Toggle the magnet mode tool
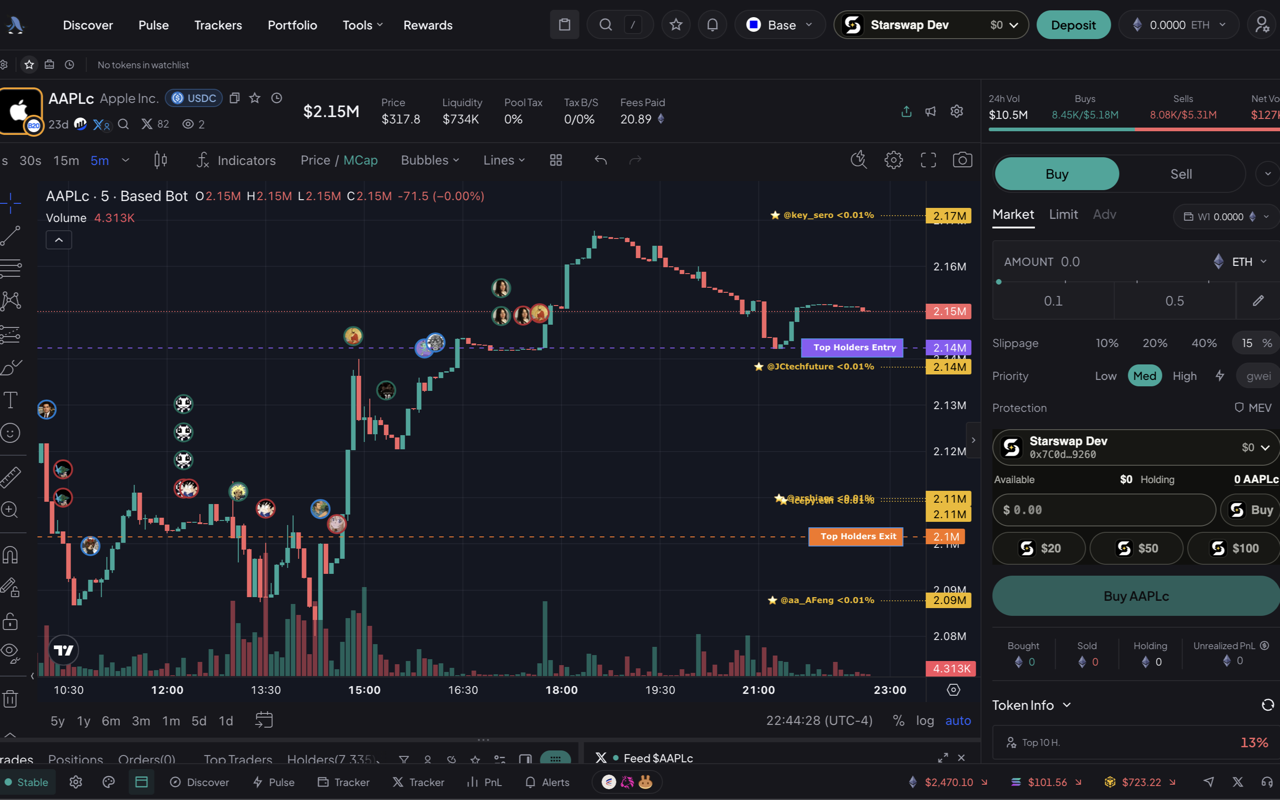 [11, 554]
